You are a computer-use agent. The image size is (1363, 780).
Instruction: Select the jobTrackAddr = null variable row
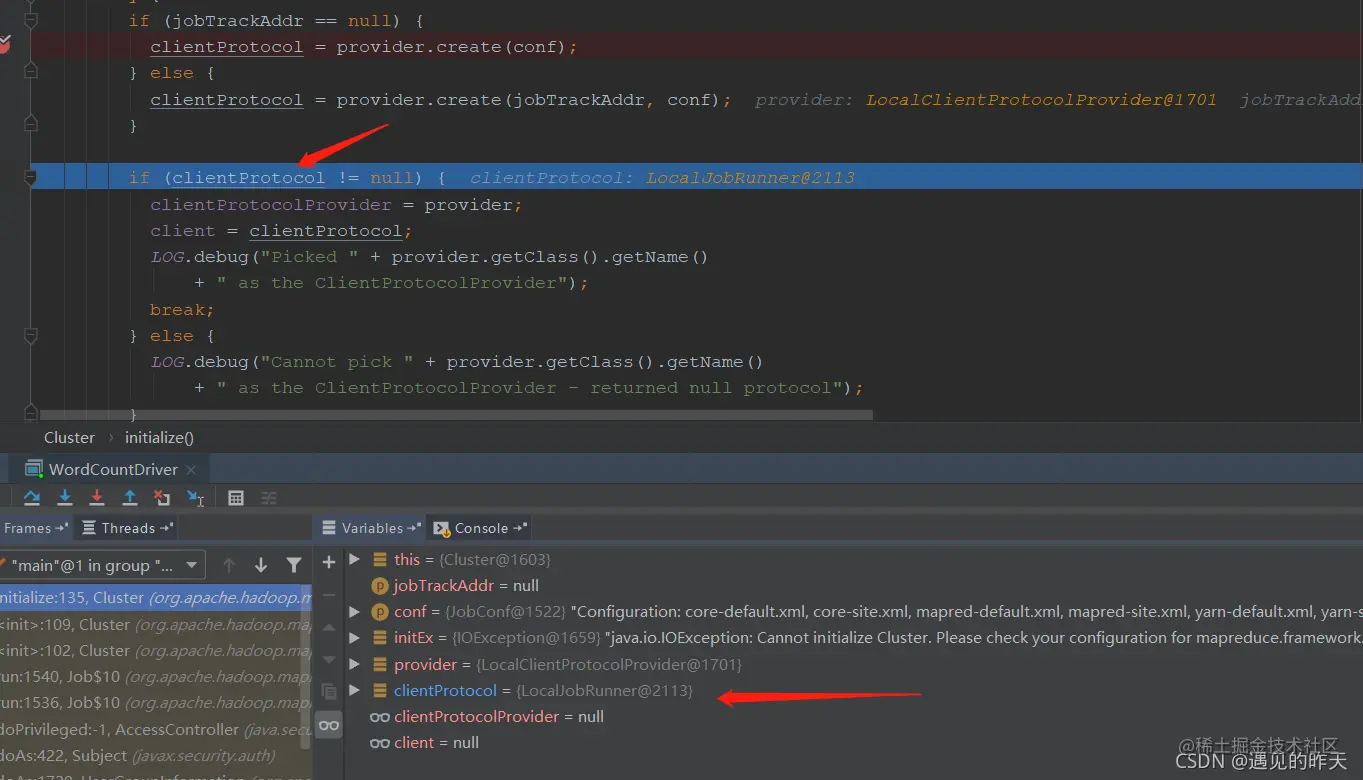[853, 585]
